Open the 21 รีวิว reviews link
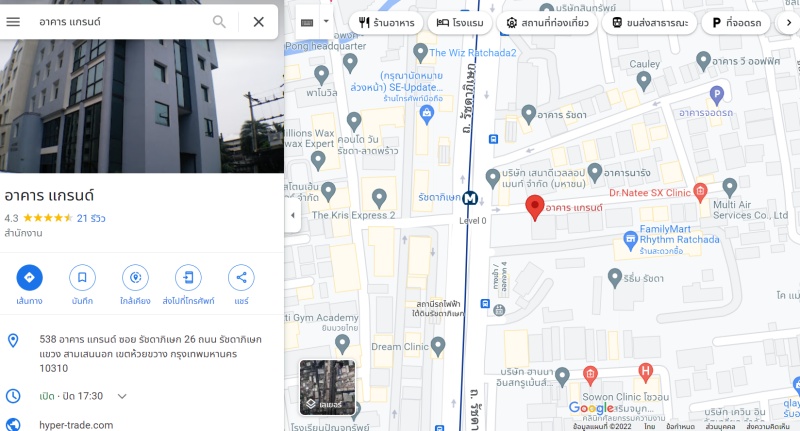Image resolution: width=800 pixels, height=431 pixels. (91, 218)
